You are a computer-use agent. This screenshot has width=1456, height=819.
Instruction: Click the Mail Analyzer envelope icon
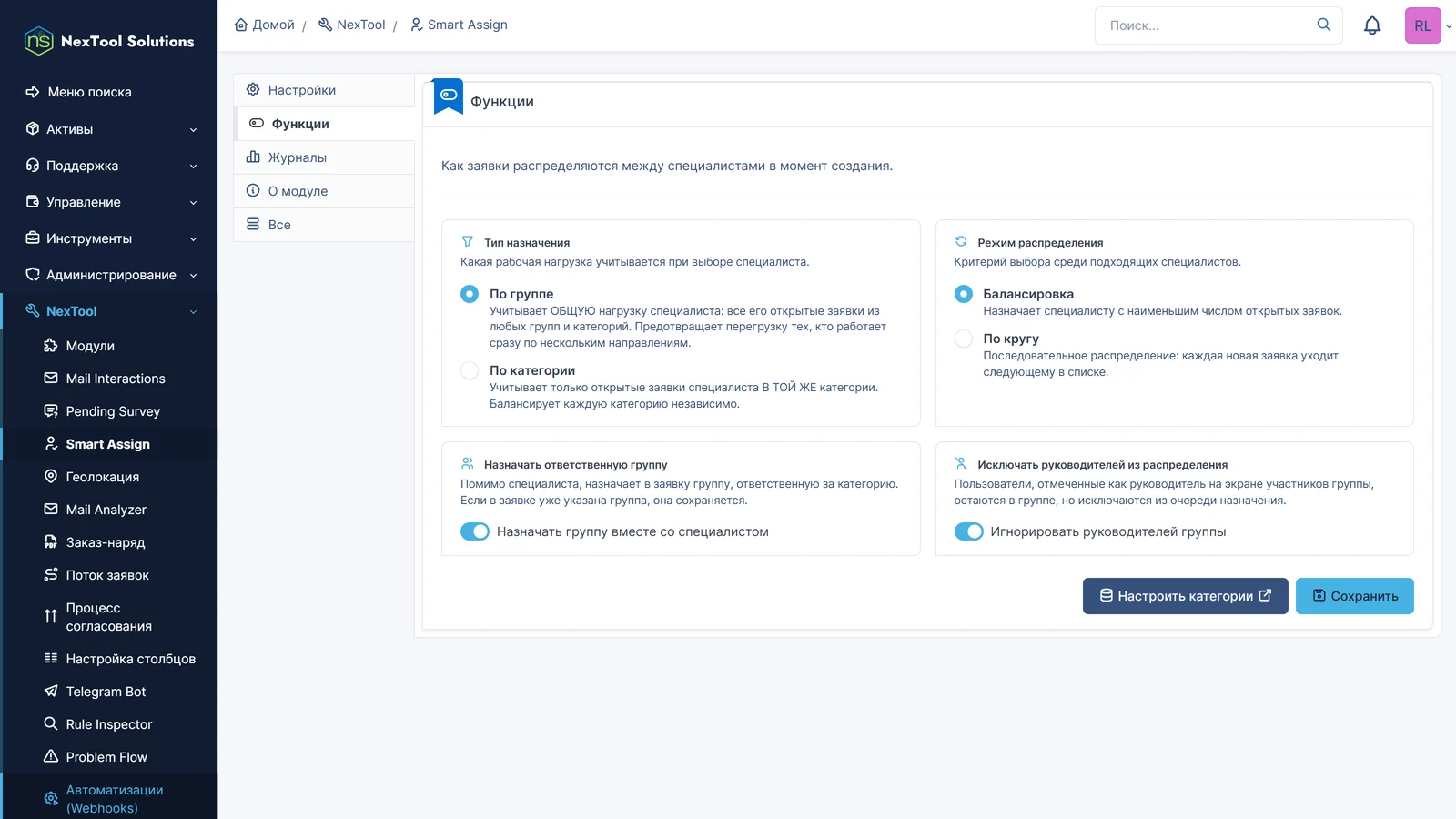[x=51, y=510]
